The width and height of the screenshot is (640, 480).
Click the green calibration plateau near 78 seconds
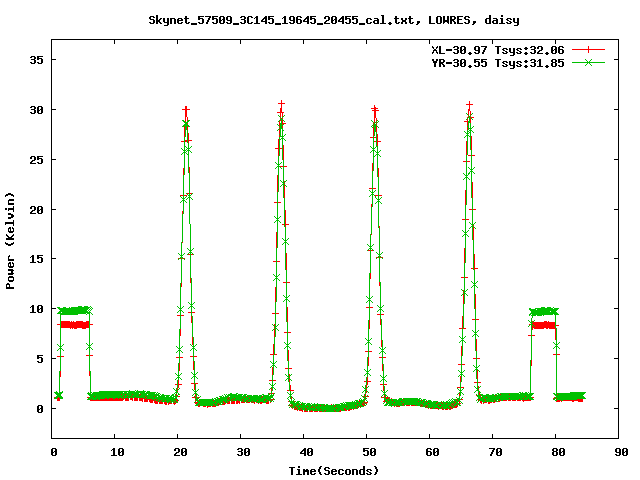pos(544,311)
